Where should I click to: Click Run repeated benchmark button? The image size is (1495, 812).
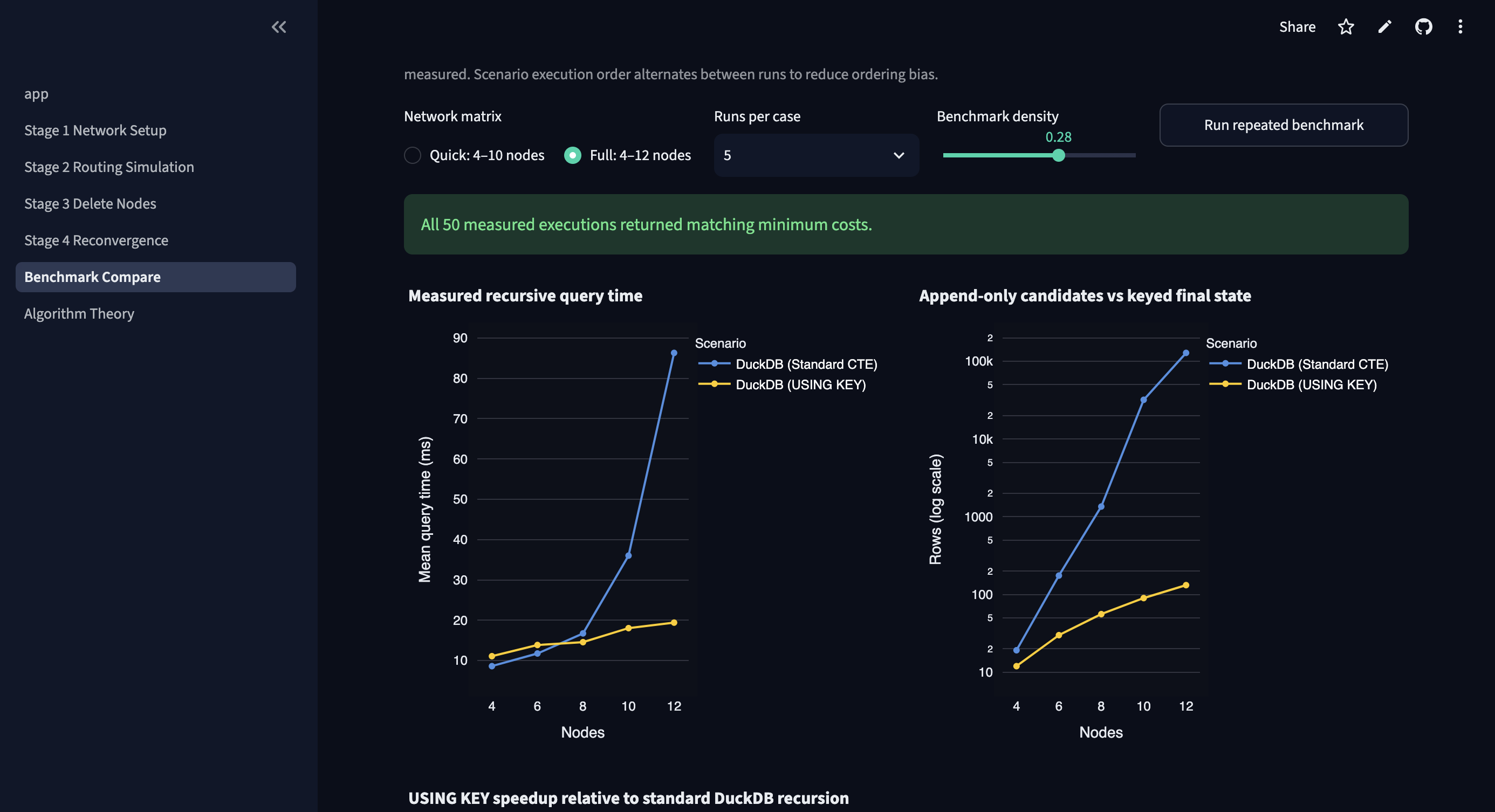coord(1284,125)
